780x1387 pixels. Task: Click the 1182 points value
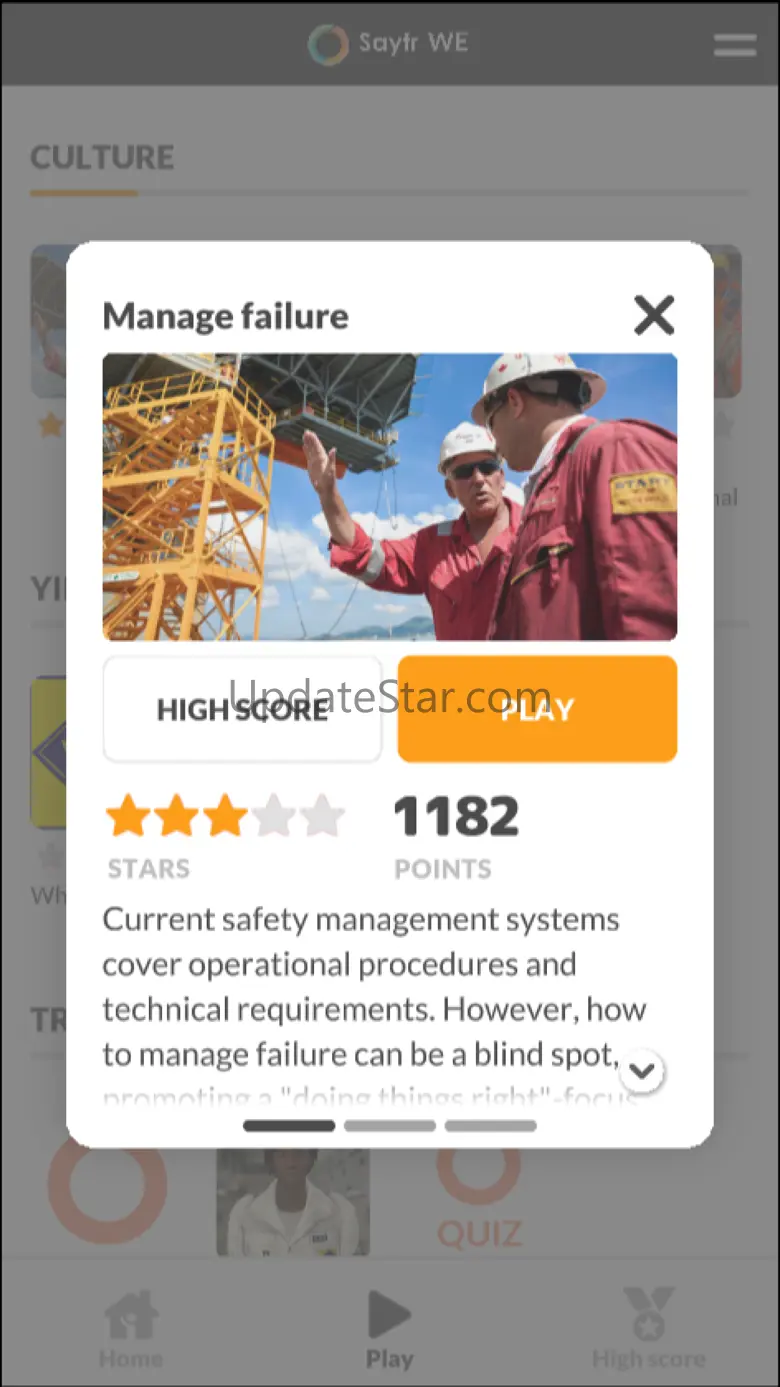(x=456, y=817)
